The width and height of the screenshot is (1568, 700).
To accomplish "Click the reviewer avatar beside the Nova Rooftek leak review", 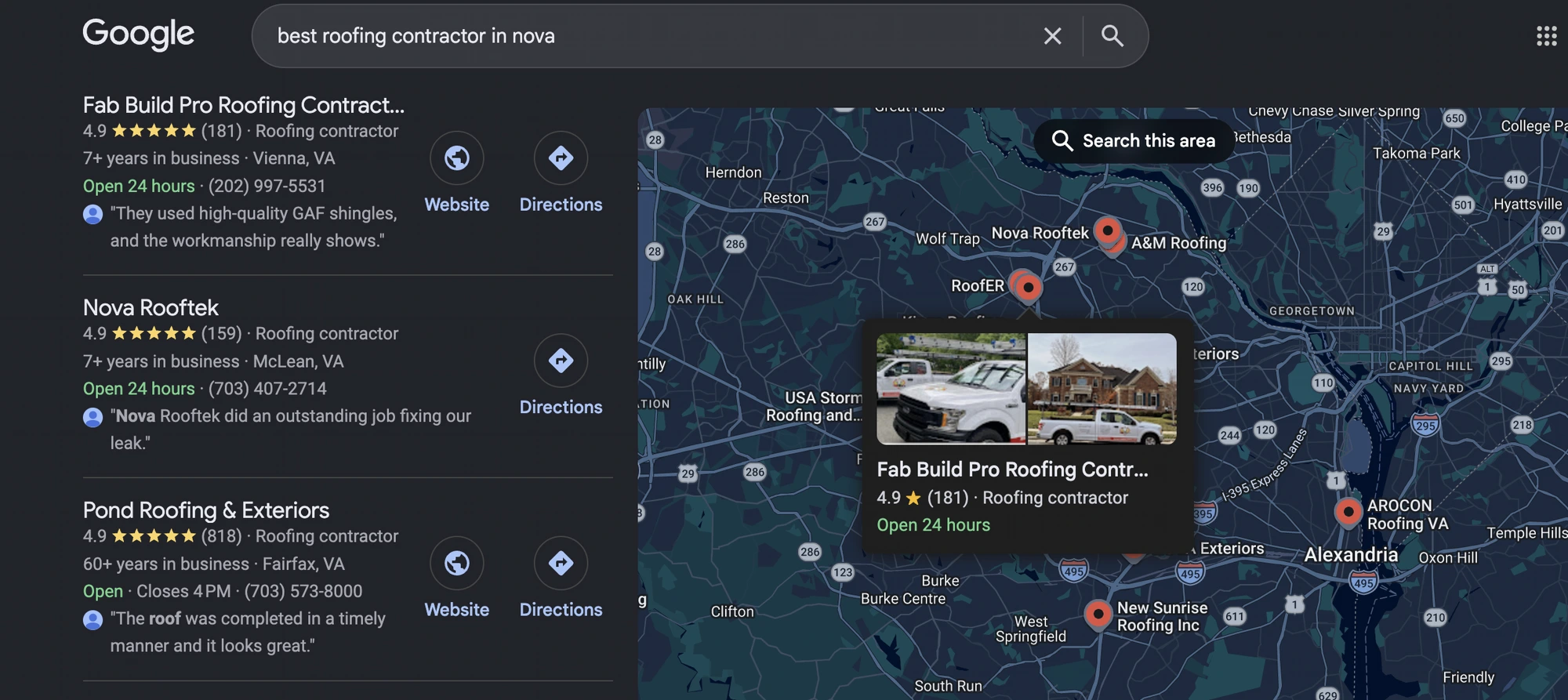I will click(x=93, y=417).
